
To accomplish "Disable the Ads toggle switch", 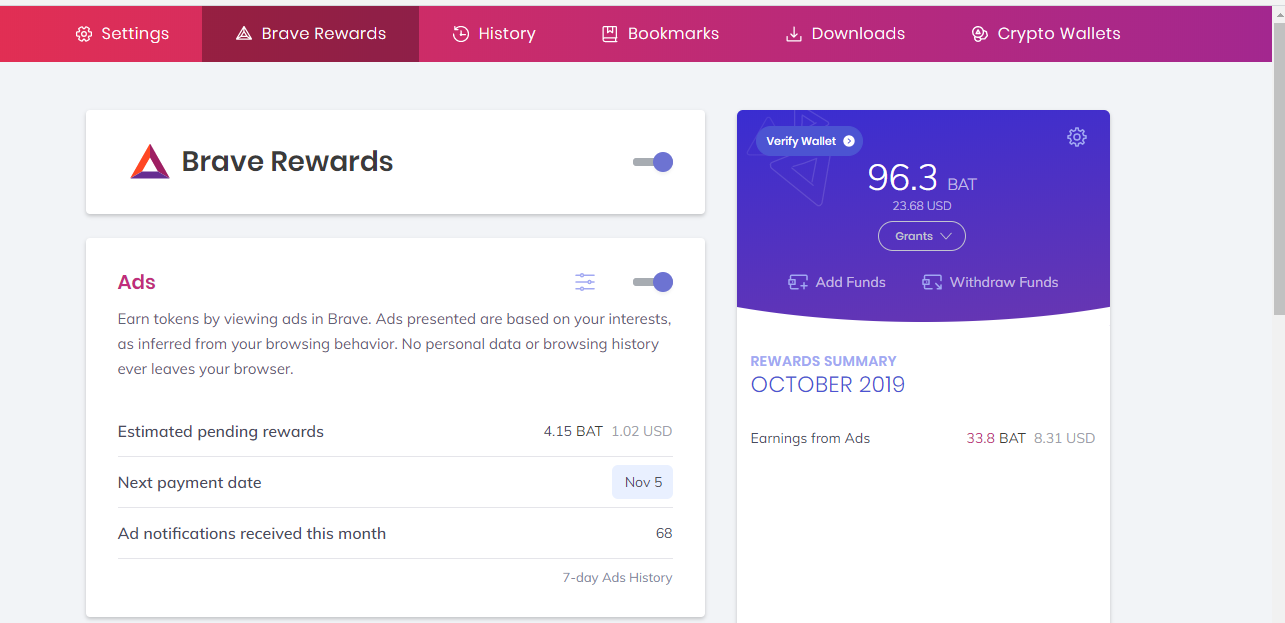I will pos(653,282).
